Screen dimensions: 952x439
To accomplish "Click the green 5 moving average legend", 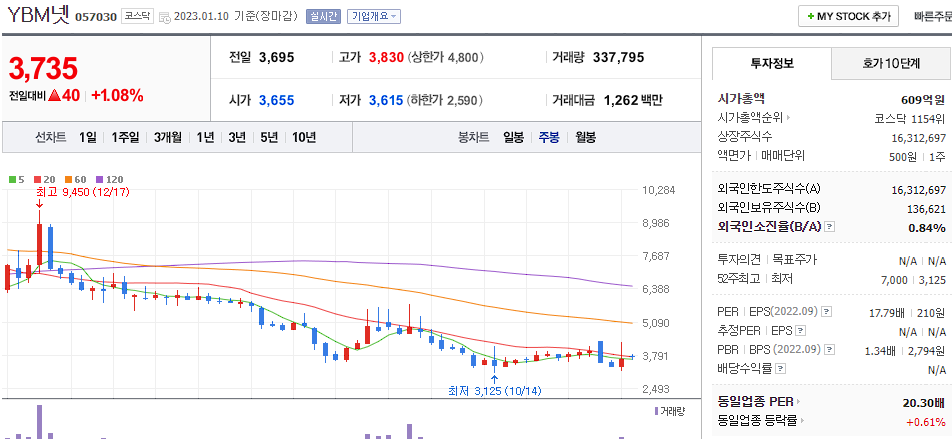I will (x=17, y=179).
